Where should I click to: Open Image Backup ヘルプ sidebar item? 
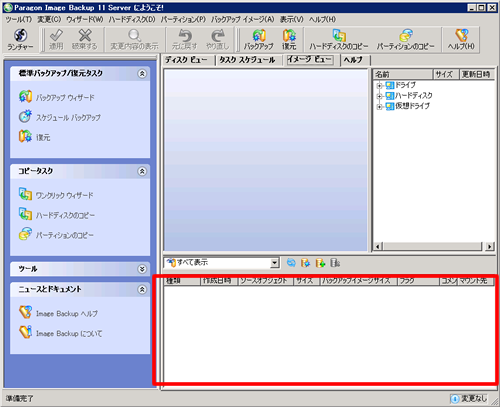(x=58, y=313)
